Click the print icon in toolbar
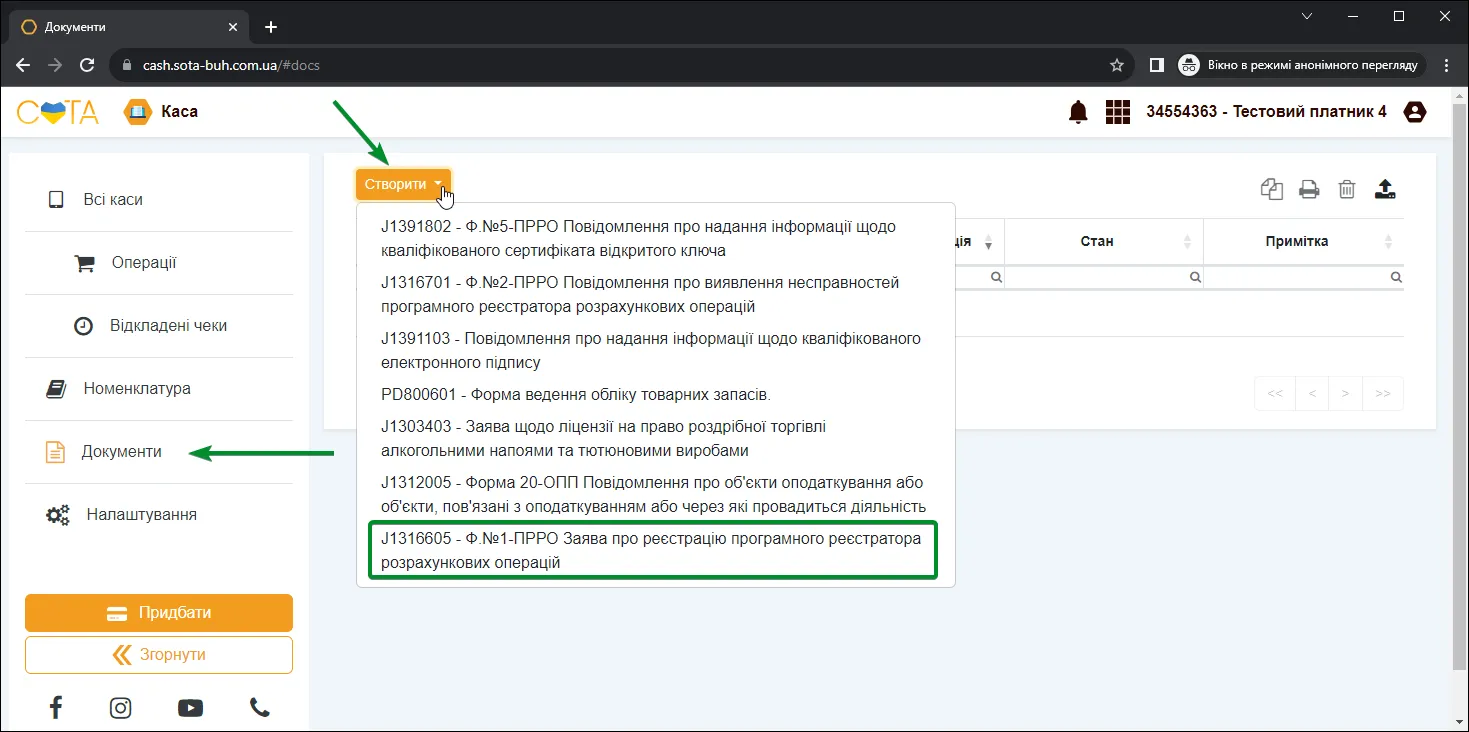 (x=1309, y=189)
